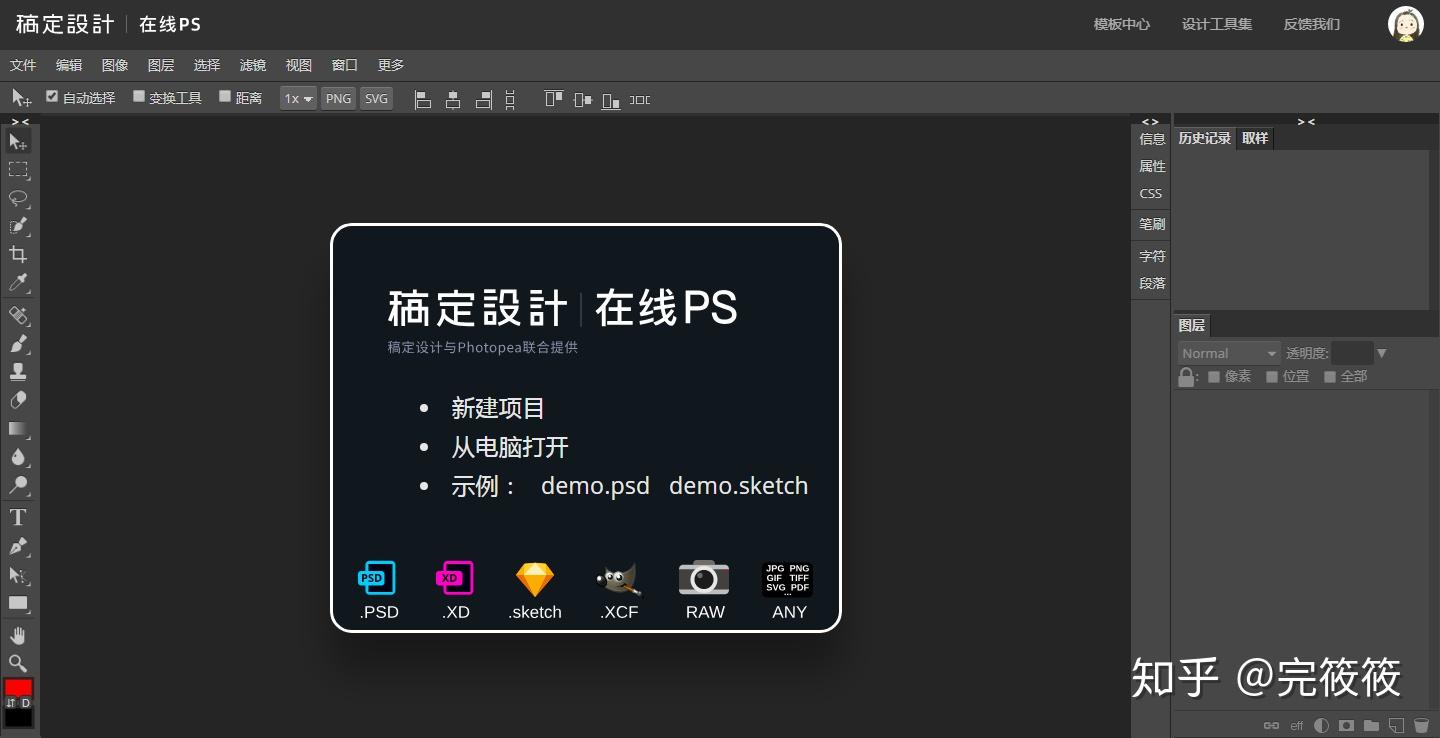Select the Gradient tool
The image size is (1440, 738).
18,429
